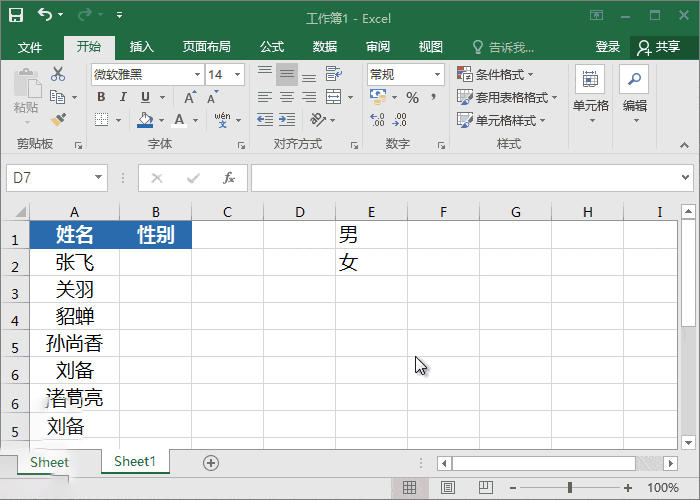Open the font name dropdown 微软雅黑
Viewport: 700px width, 500px height.
pos(197,75)
